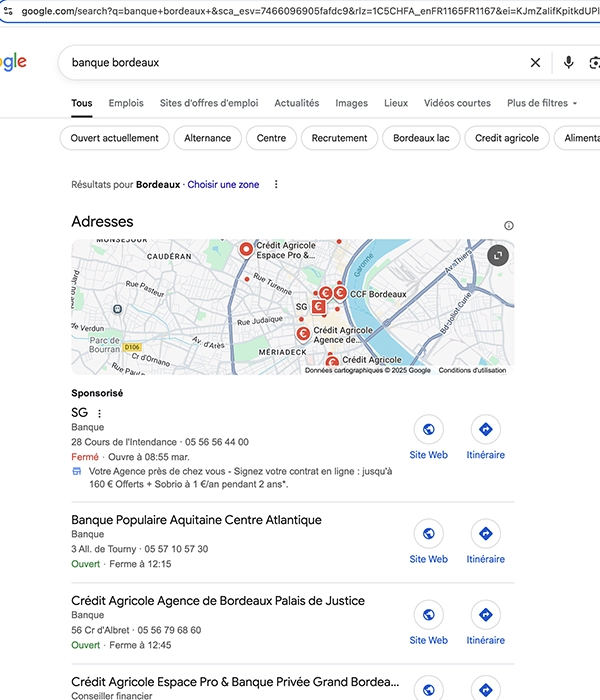
Task: Get directions to Crédit Agricole Palais de Justice
Action: click(x=485, y=614)
